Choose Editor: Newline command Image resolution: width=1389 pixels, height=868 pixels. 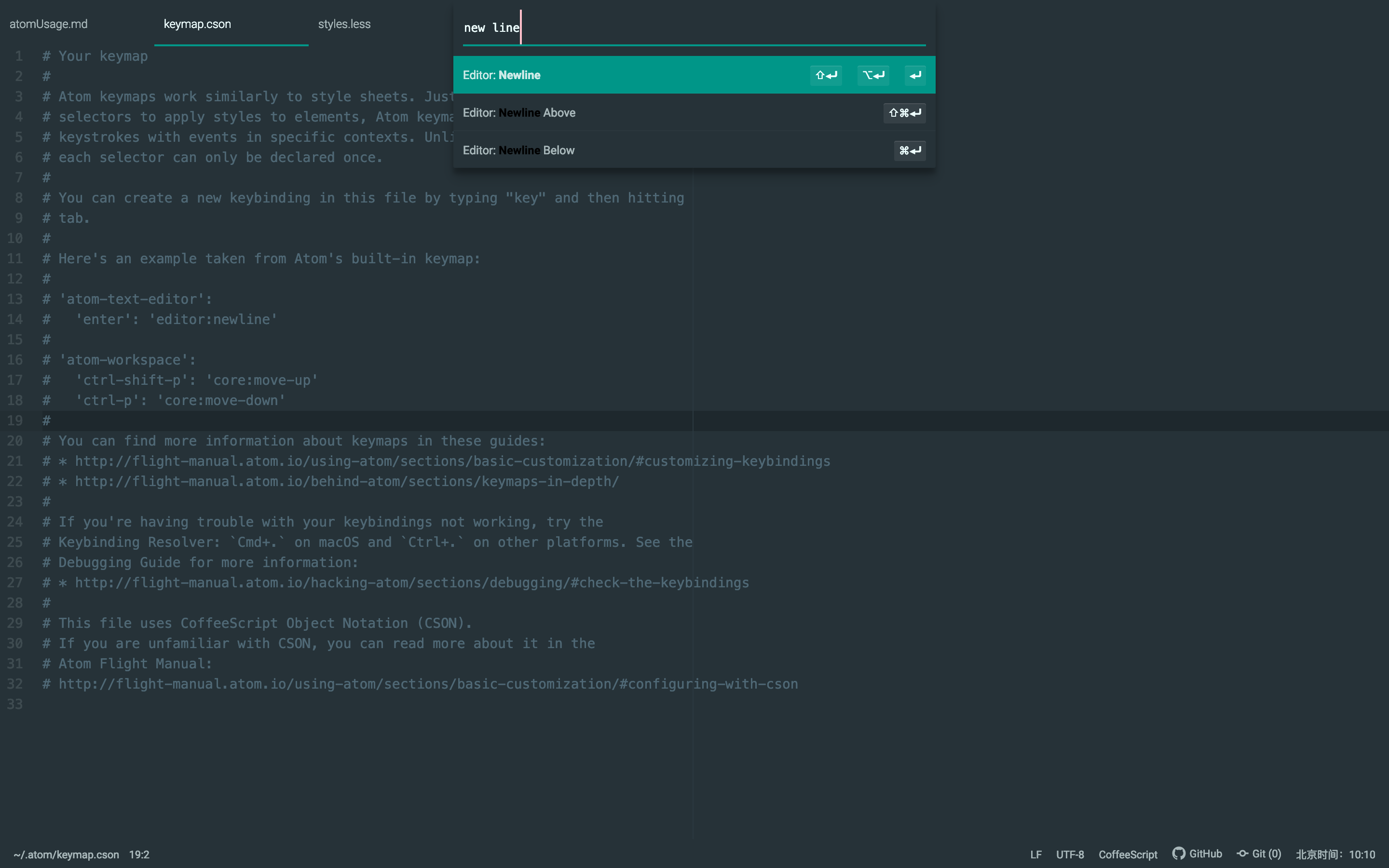pos(574,75)
